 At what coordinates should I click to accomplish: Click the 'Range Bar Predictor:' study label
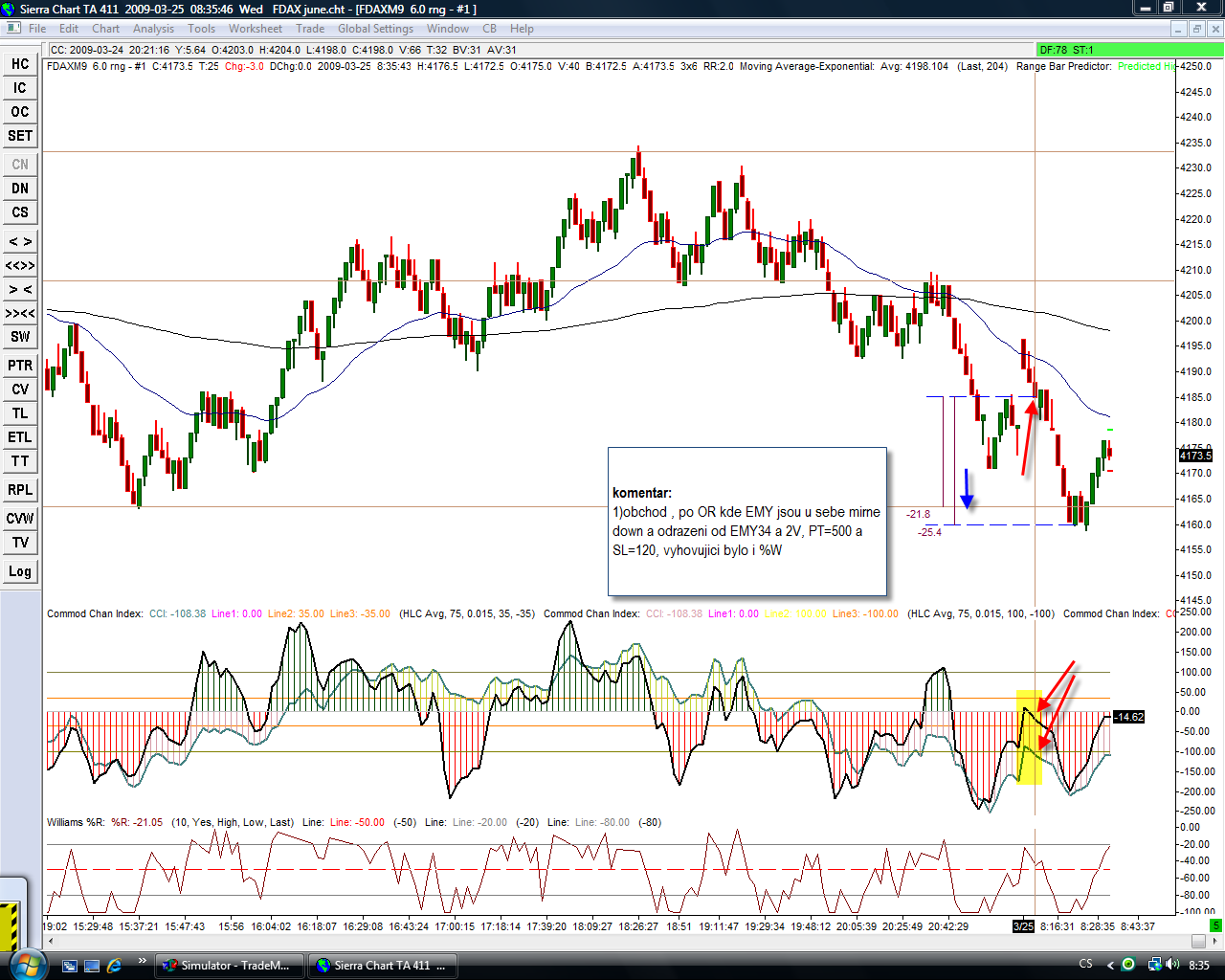pyautogui.click(x=1064, y=66)
